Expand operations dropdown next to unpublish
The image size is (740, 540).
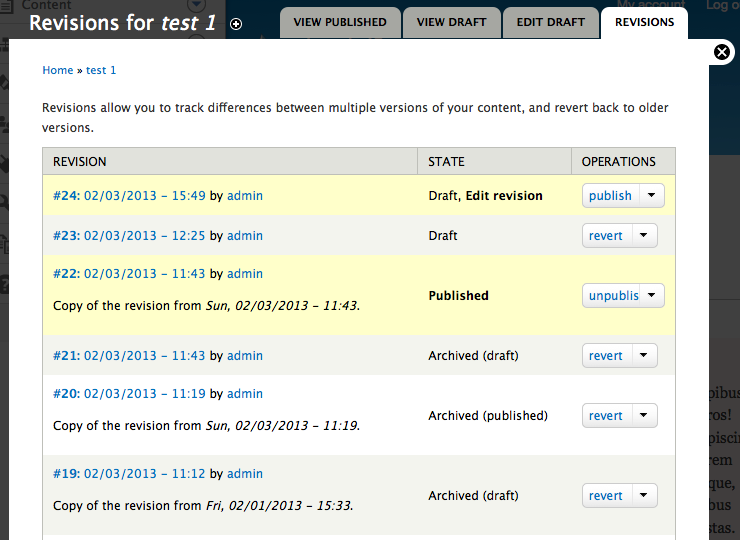click(x=652, y=295)
